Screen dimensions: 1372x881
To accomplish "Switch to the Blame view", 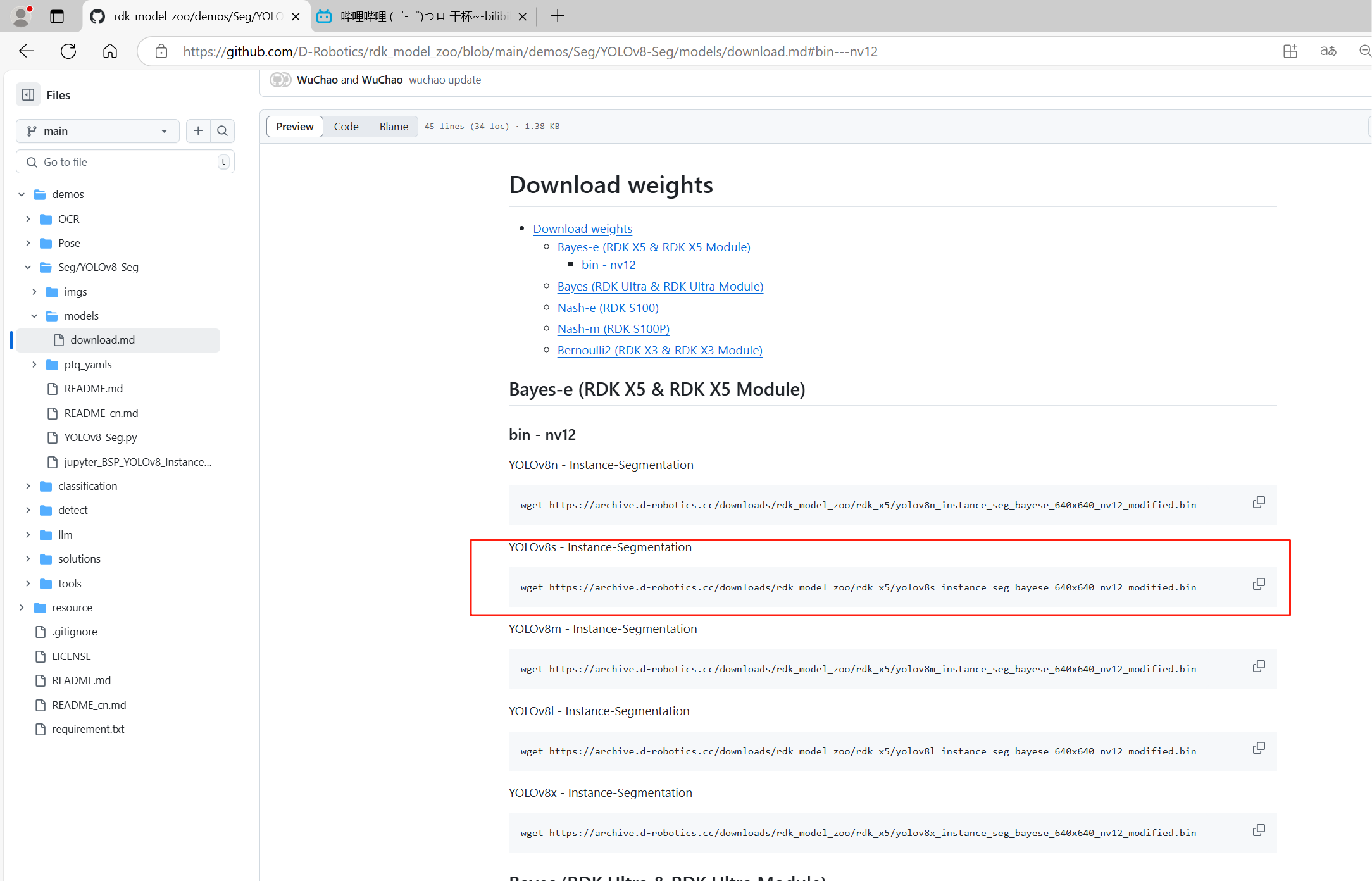I will click(394, 127).
